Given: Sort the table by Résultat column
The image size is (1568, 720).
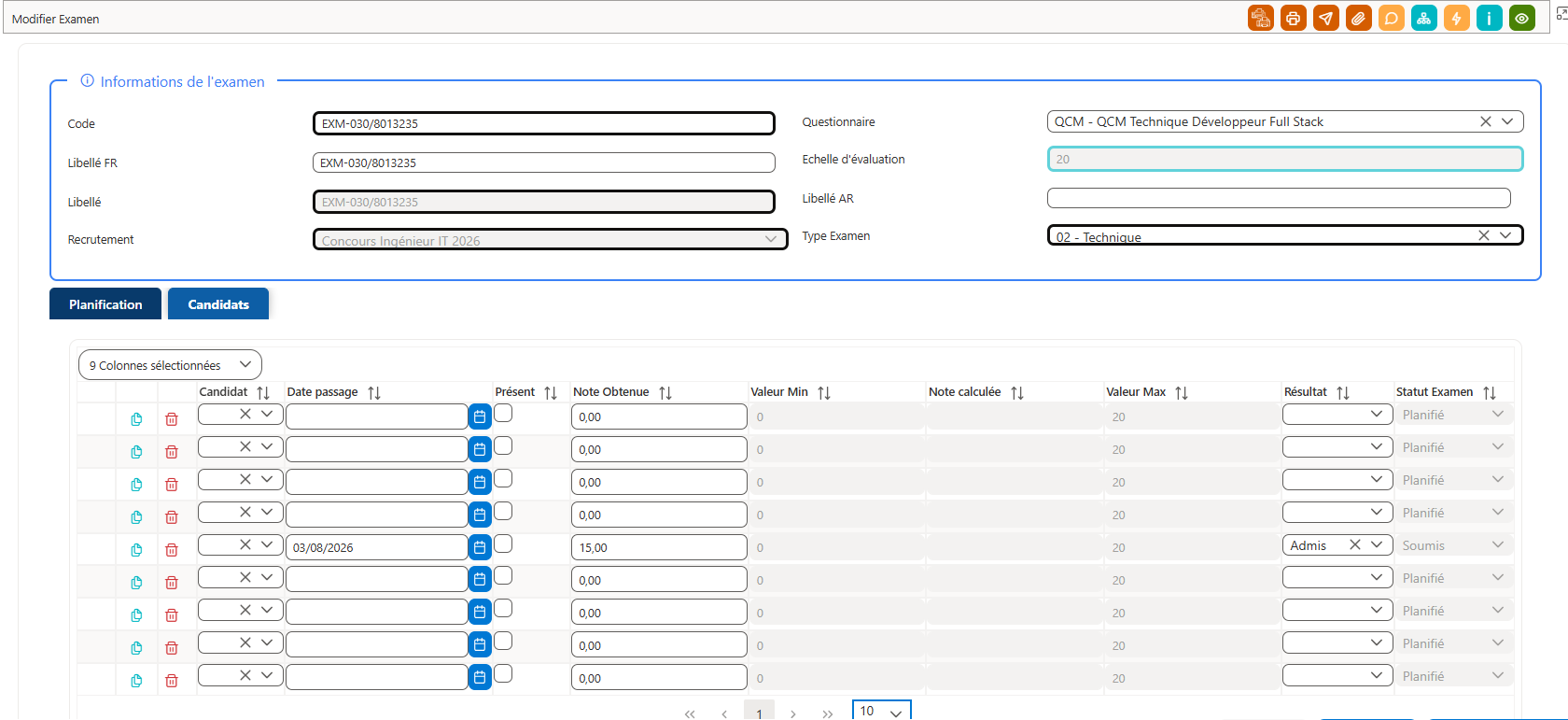Looking at the screenshot, I should click(1343, 393).
